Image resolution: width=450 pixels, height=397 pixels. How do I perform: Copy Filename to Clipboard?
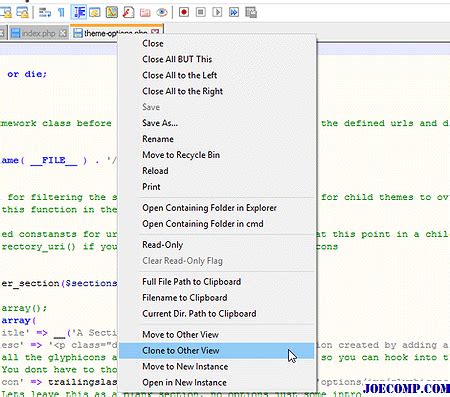217,298
